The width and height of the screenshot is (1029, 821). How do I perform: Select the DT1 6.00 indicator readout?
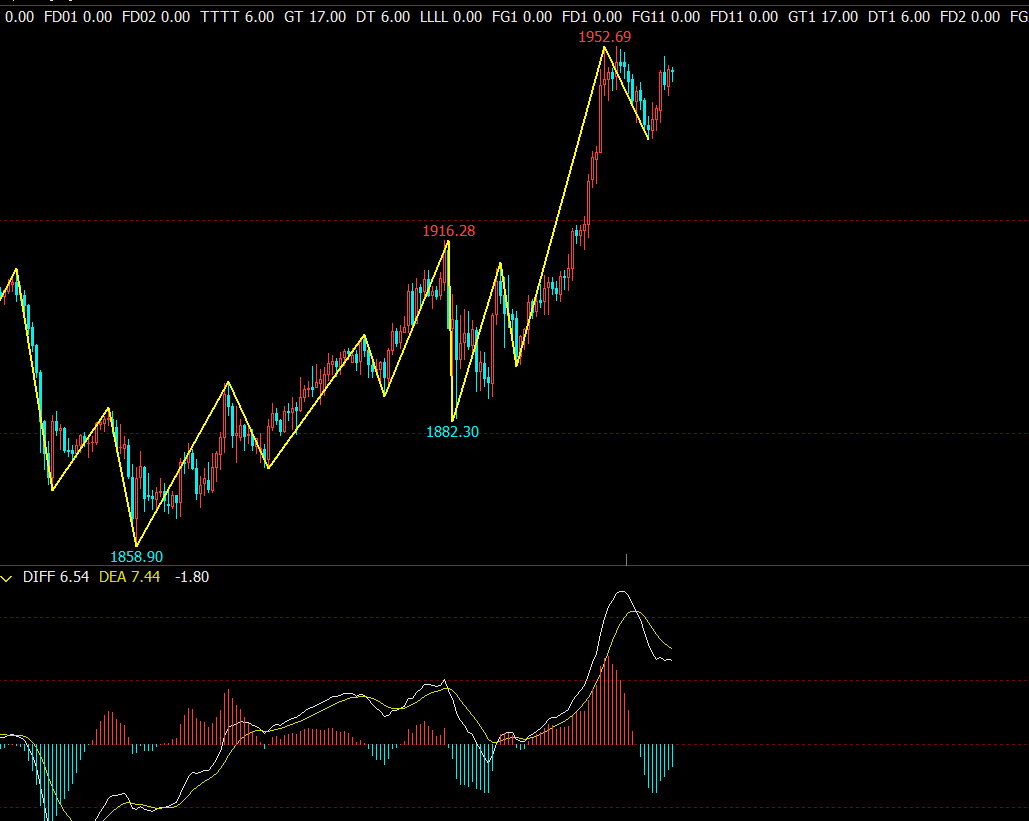point(899,17)
